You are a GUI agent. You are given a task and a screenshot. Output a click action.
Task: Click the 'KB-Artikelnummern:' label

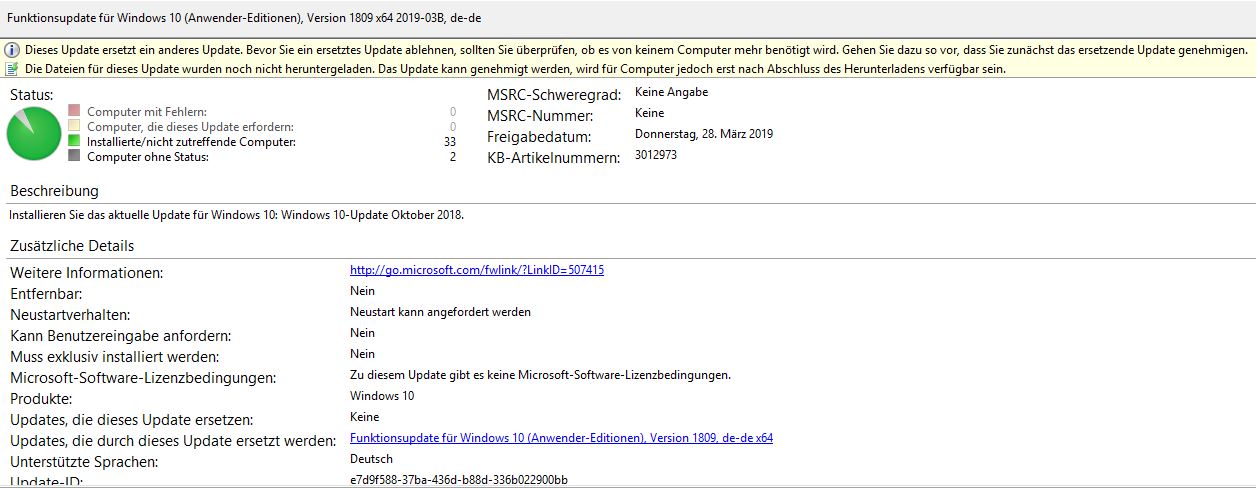pos(554,158)
